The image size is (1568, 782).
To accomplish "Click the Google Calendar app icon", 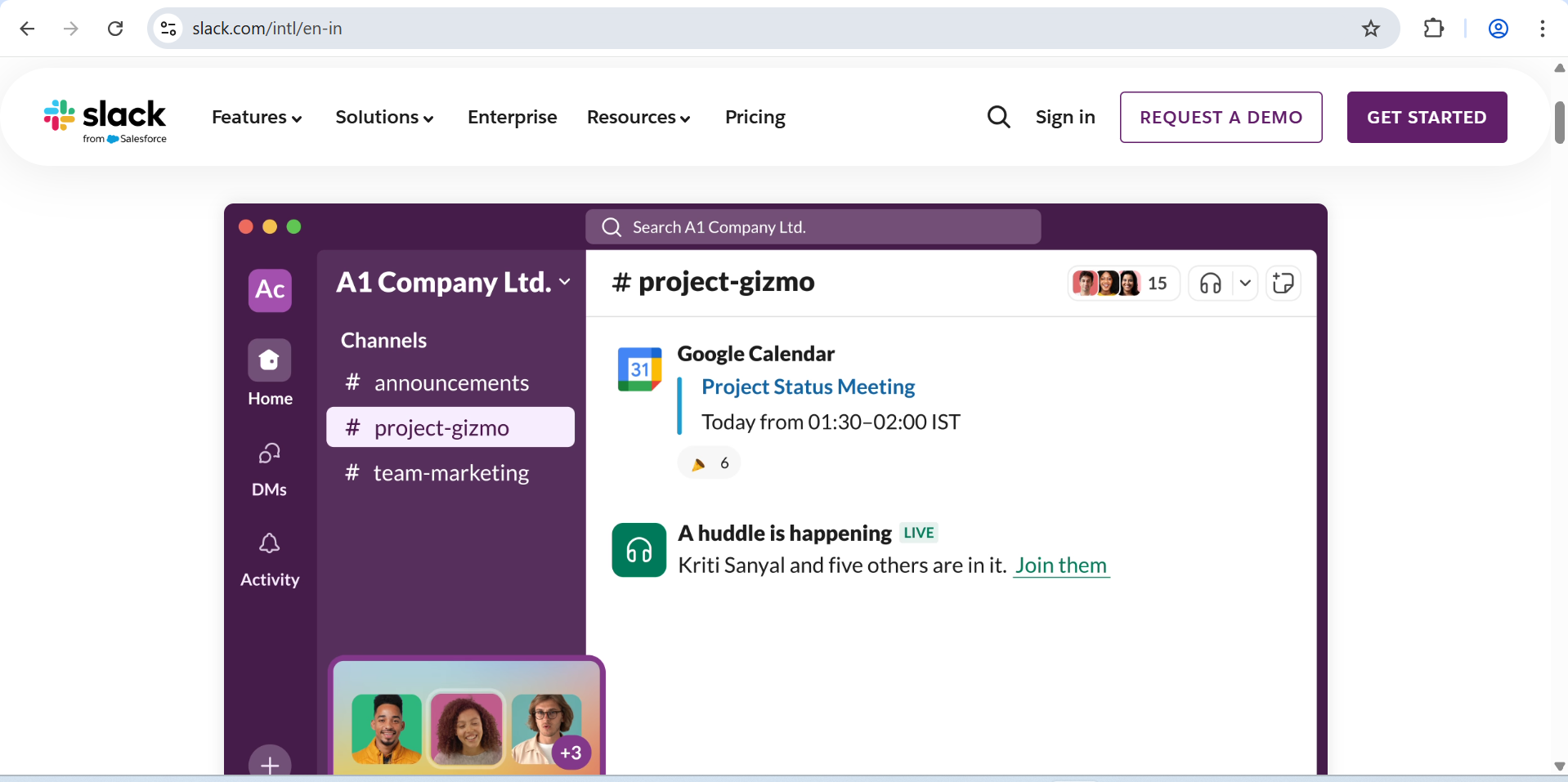I will (639, 369).
